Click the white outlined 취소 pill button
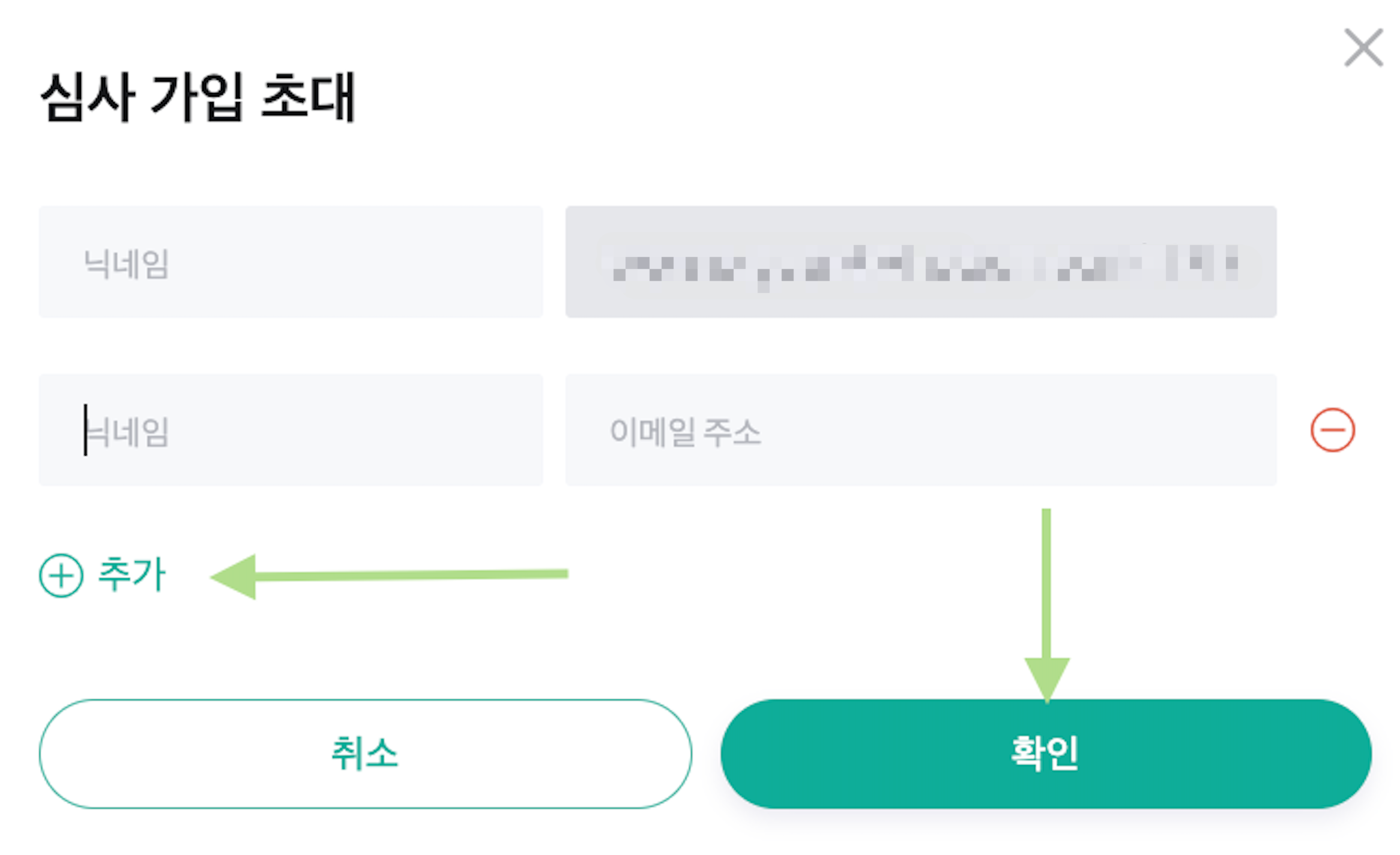The height and width of the screenshot is (855, 1400). point(366,754)
